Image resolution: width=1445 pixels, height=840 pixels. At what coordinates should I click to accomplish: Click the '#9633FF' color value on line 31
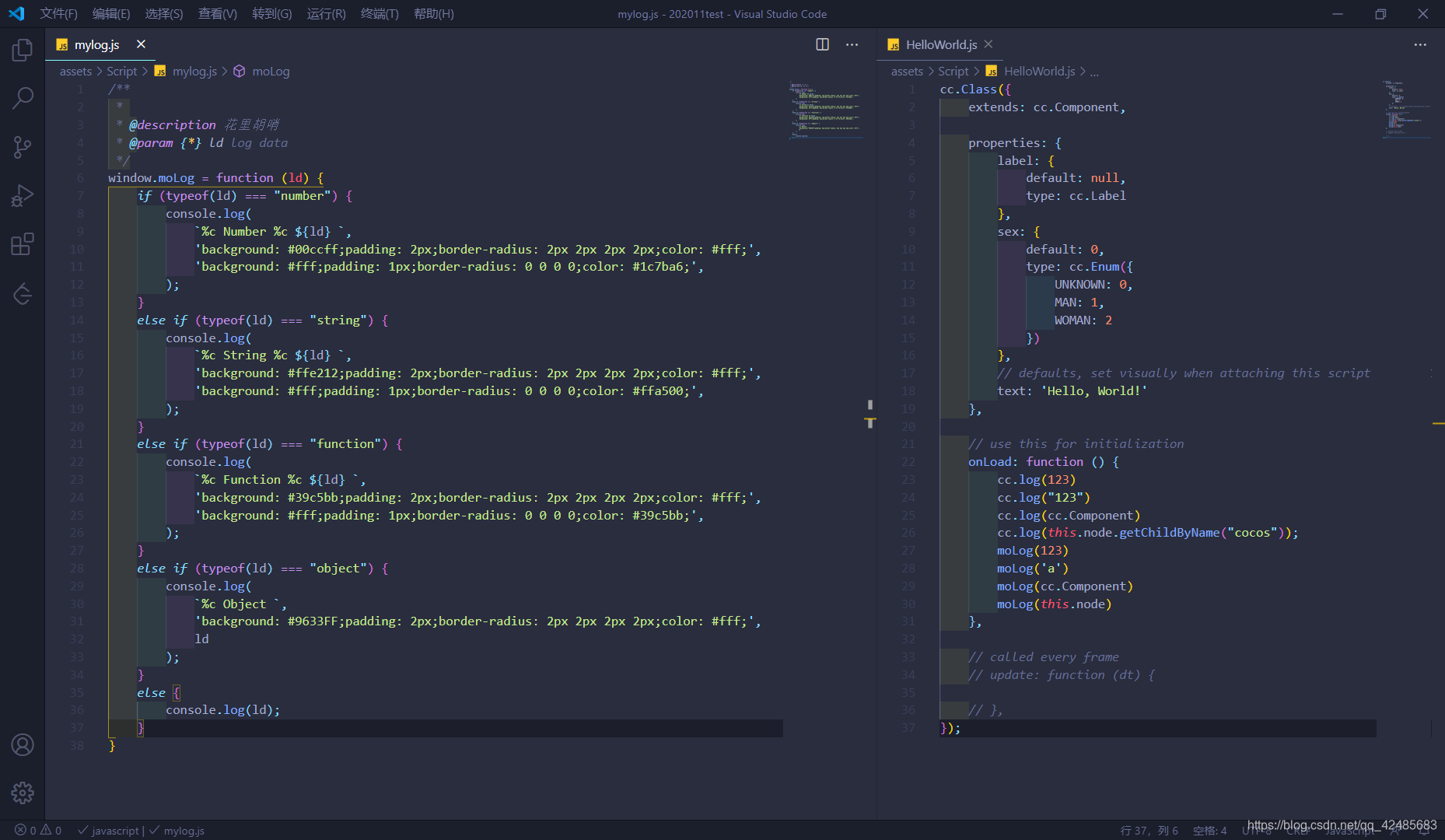313,621
